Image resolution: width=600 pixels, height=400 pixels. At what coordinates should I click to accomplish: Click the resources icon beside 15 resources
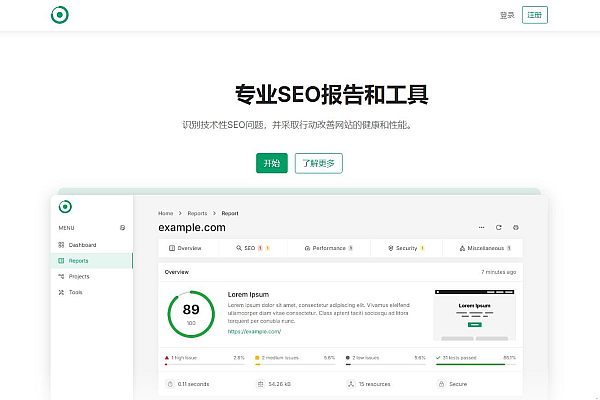(351, 384)
